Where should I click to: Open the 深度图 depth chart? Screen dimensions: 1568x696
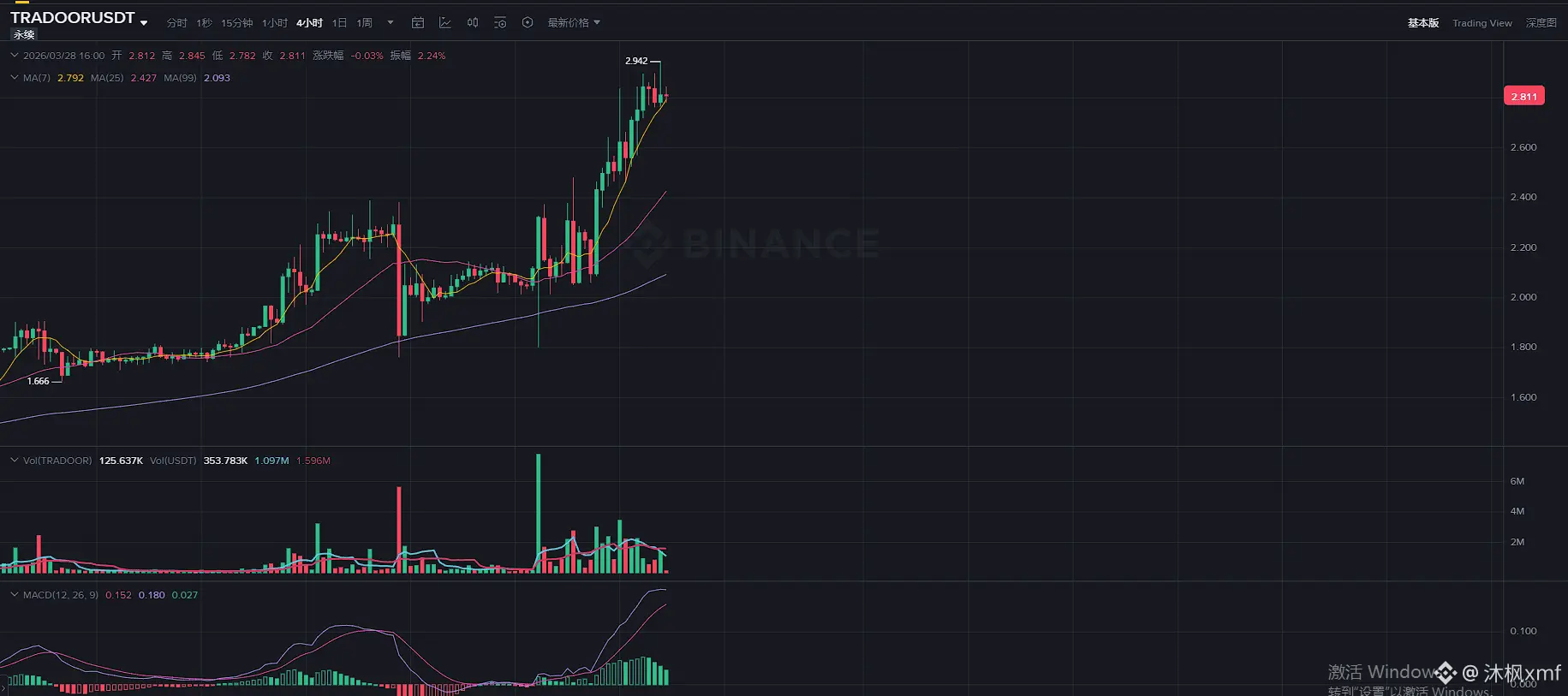pyautogui.click(x=1541, y=23)
